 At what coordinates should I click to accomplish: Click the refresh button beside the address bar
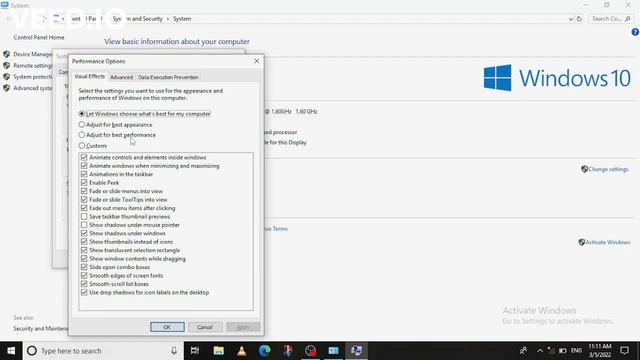tap(579, 19)
